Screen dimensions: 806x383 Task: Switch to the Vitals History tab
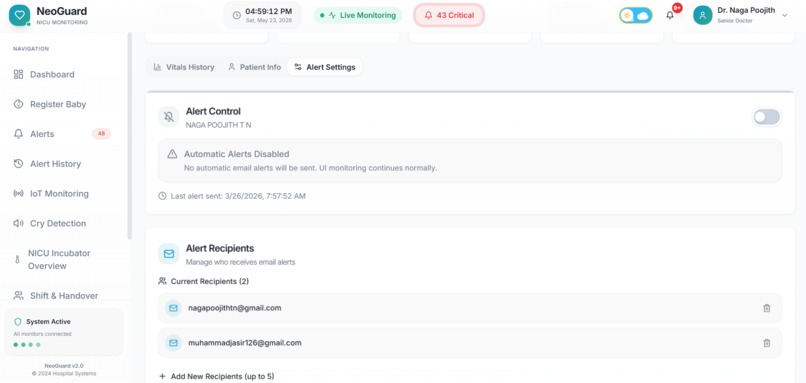184,67
